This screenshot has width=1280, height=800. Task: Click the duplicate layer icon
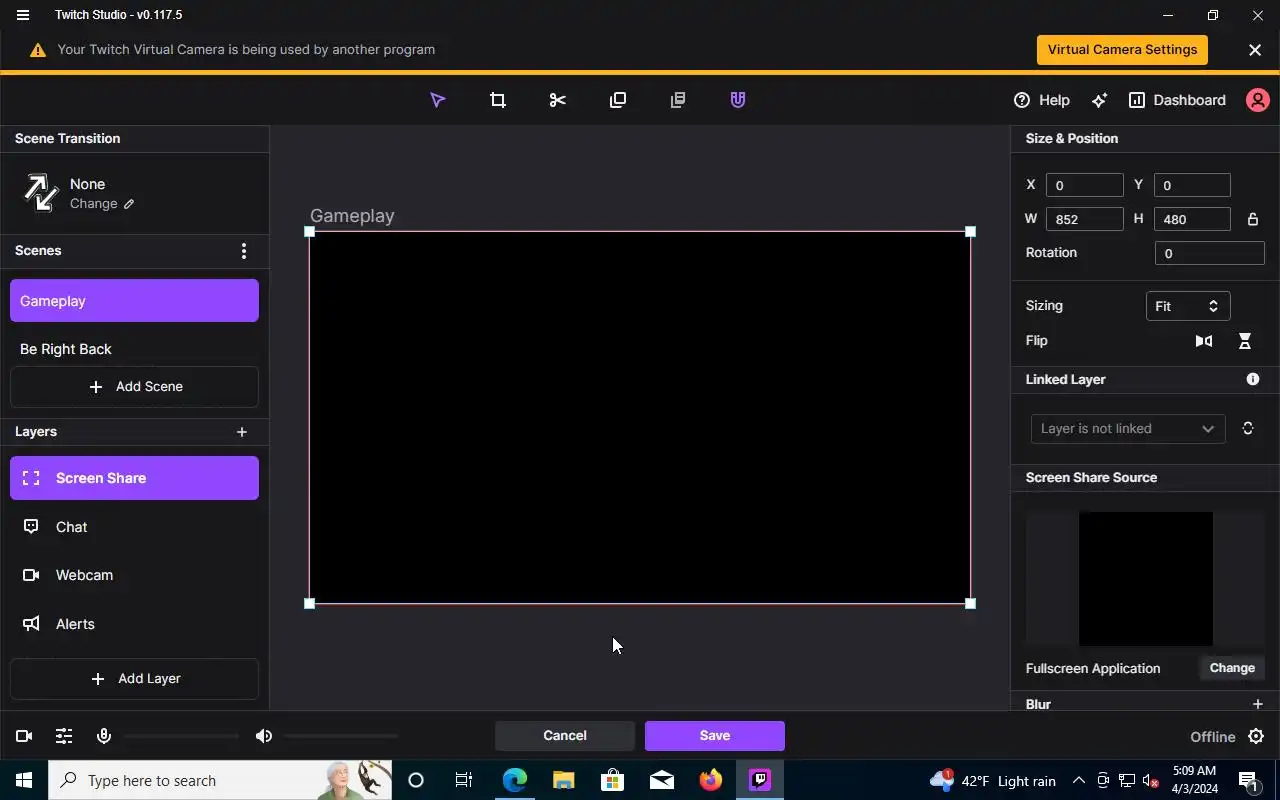pos(617,100)
